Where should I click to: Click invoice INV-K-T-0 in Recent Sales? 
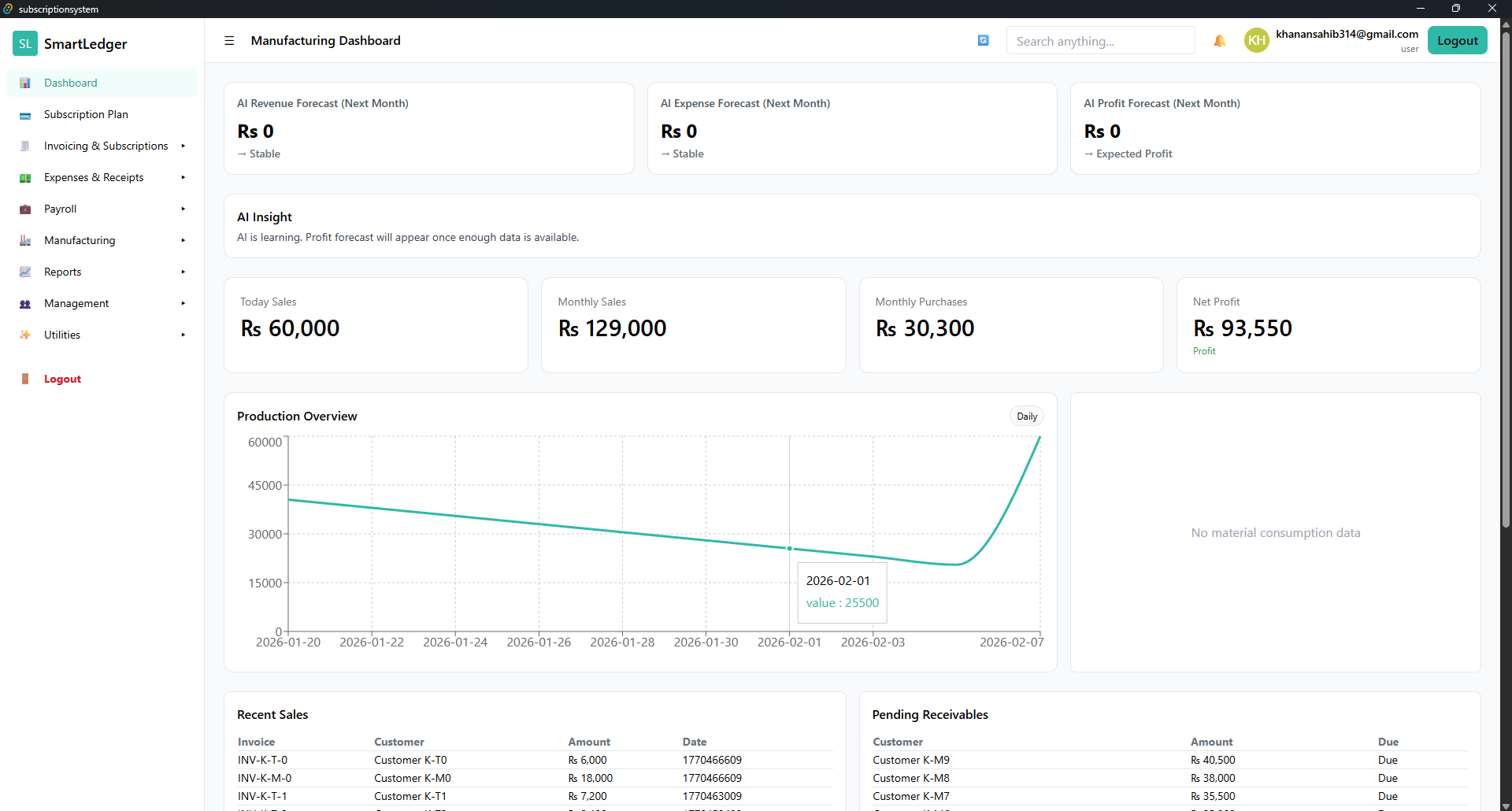(262, 760)
